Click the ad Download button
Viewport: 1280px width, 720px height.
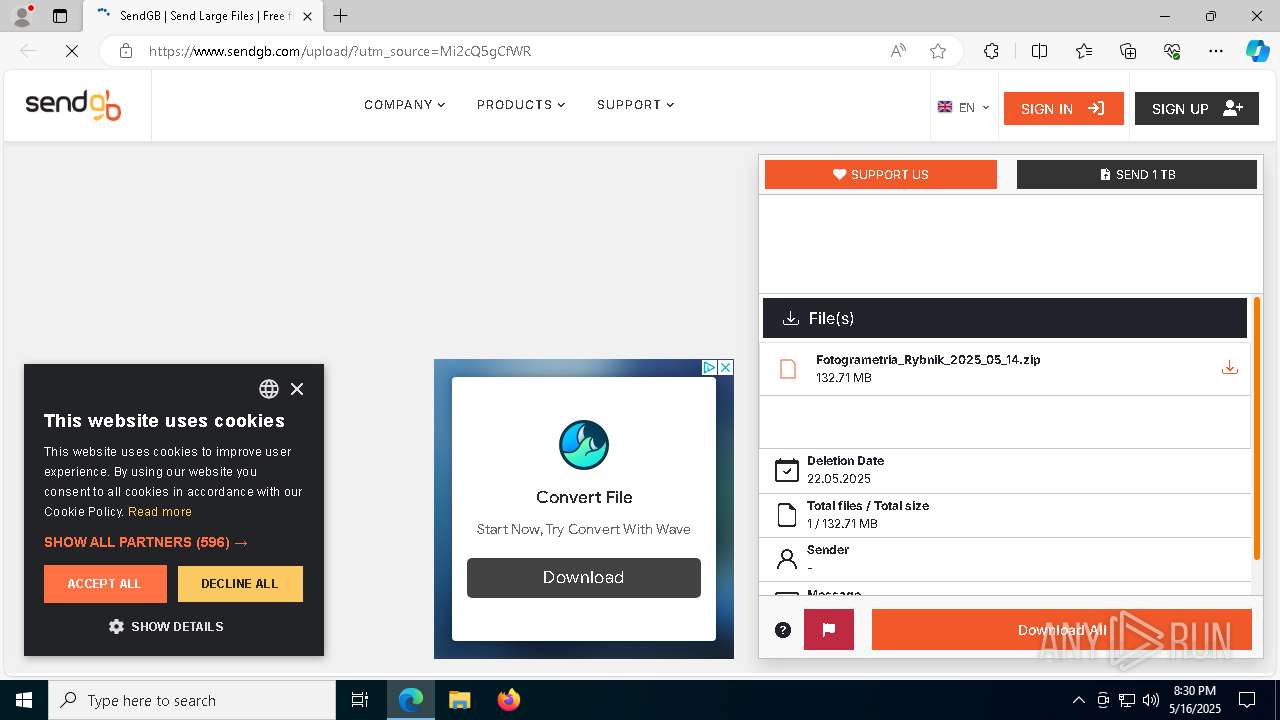point(584,578)
